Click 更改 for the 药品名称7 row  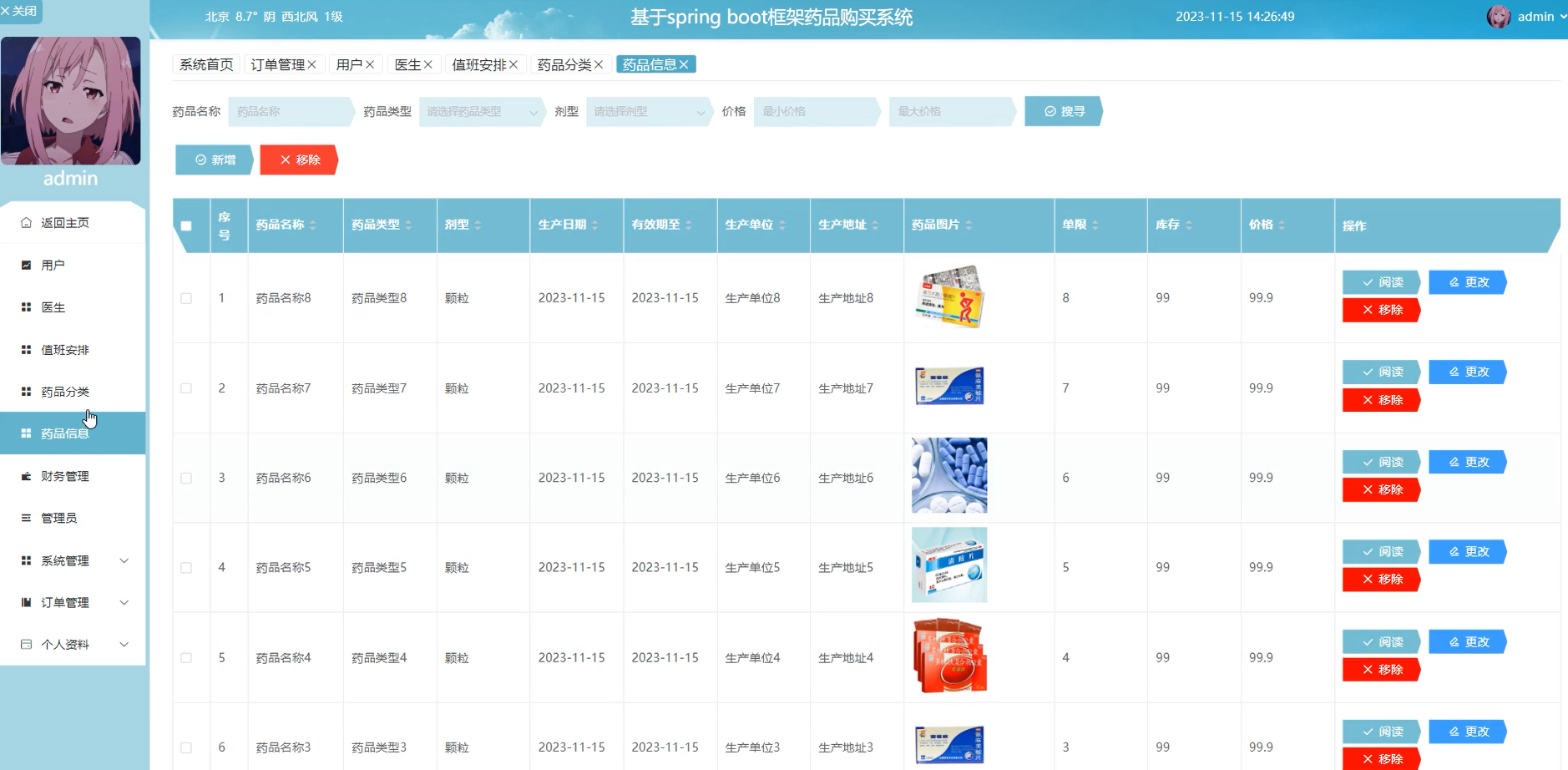pos(1467,372)
